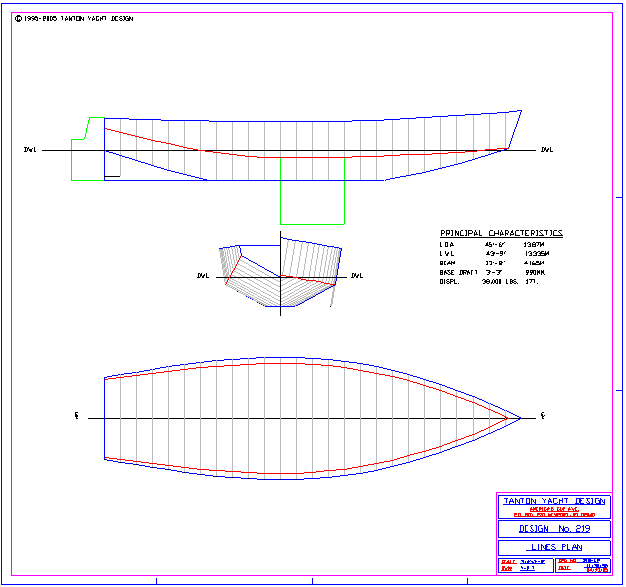Click the LINES PLAN title block

point(557,547)
